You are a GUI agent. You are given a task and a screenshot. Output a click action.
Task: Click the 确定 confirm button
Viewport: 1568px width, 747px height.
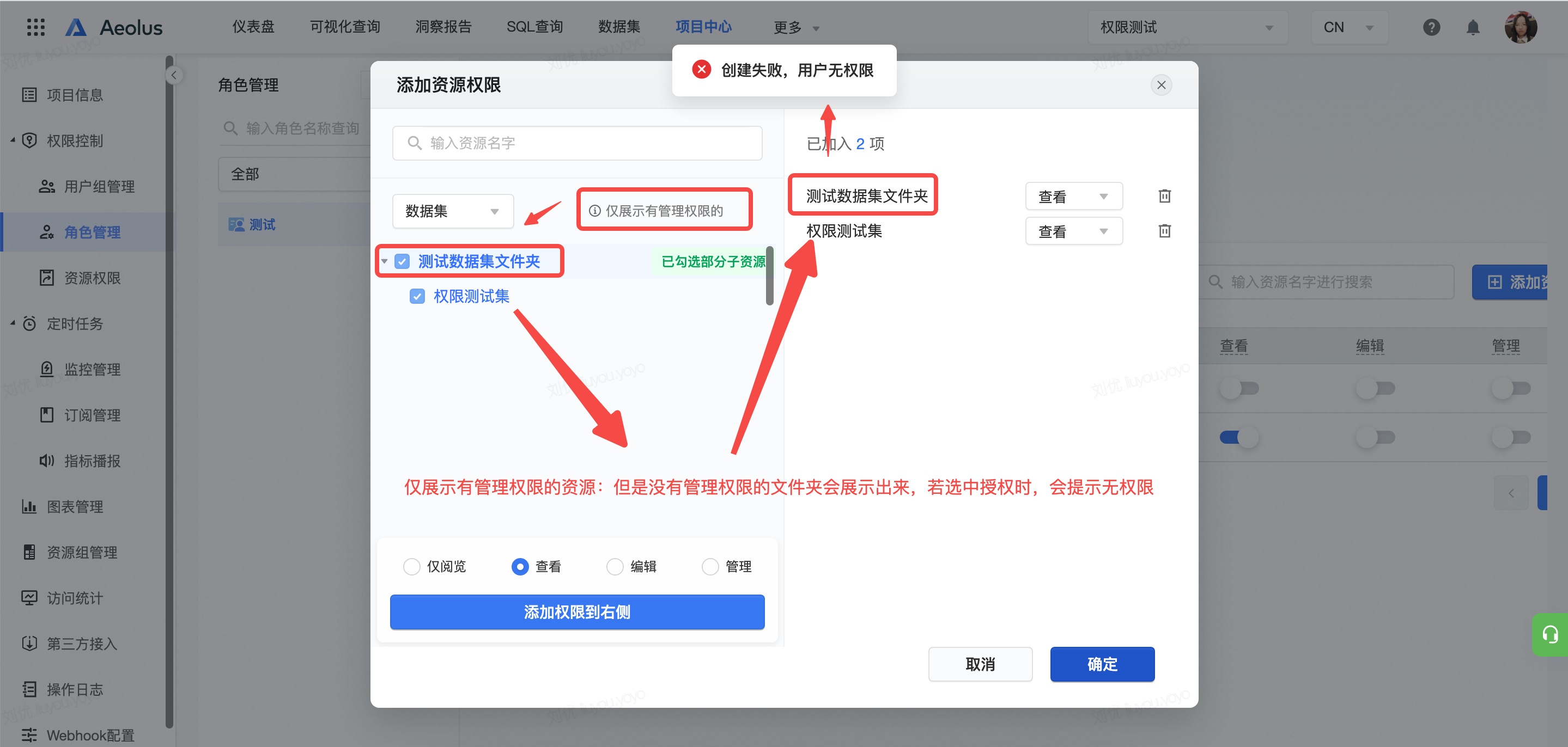click(1102, 664)
